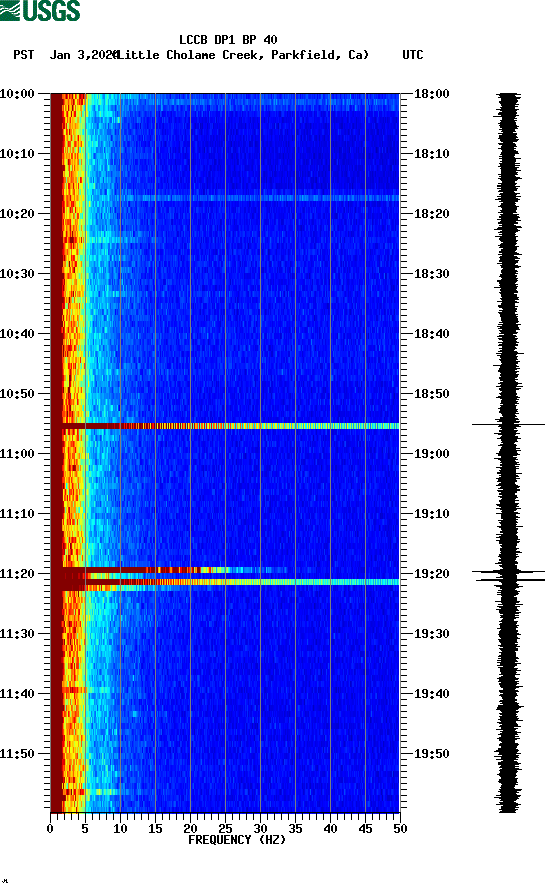
Task: Click the 35 Hz frequency tick label
Action: tap(295, 829)
